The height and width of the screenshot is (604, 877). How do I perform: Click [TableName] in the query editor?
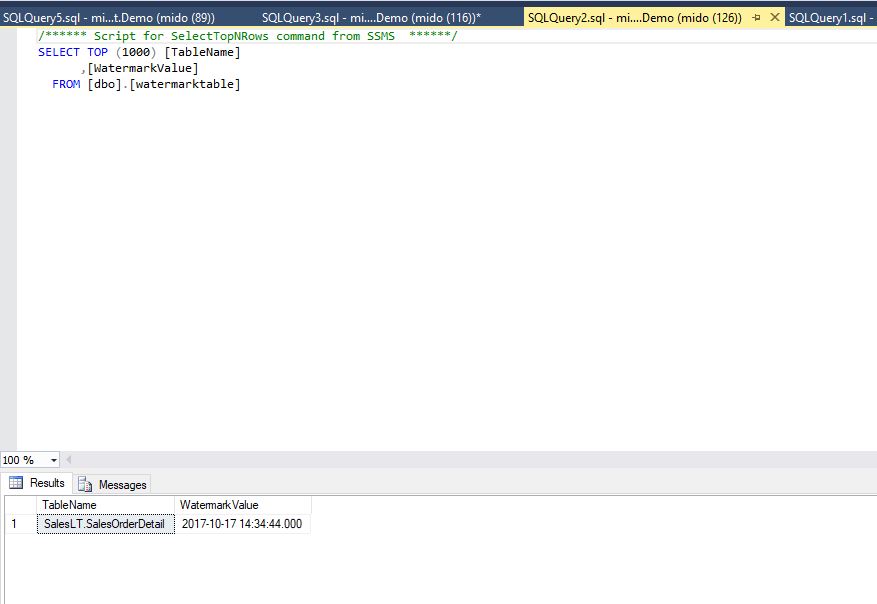[202, 52]
